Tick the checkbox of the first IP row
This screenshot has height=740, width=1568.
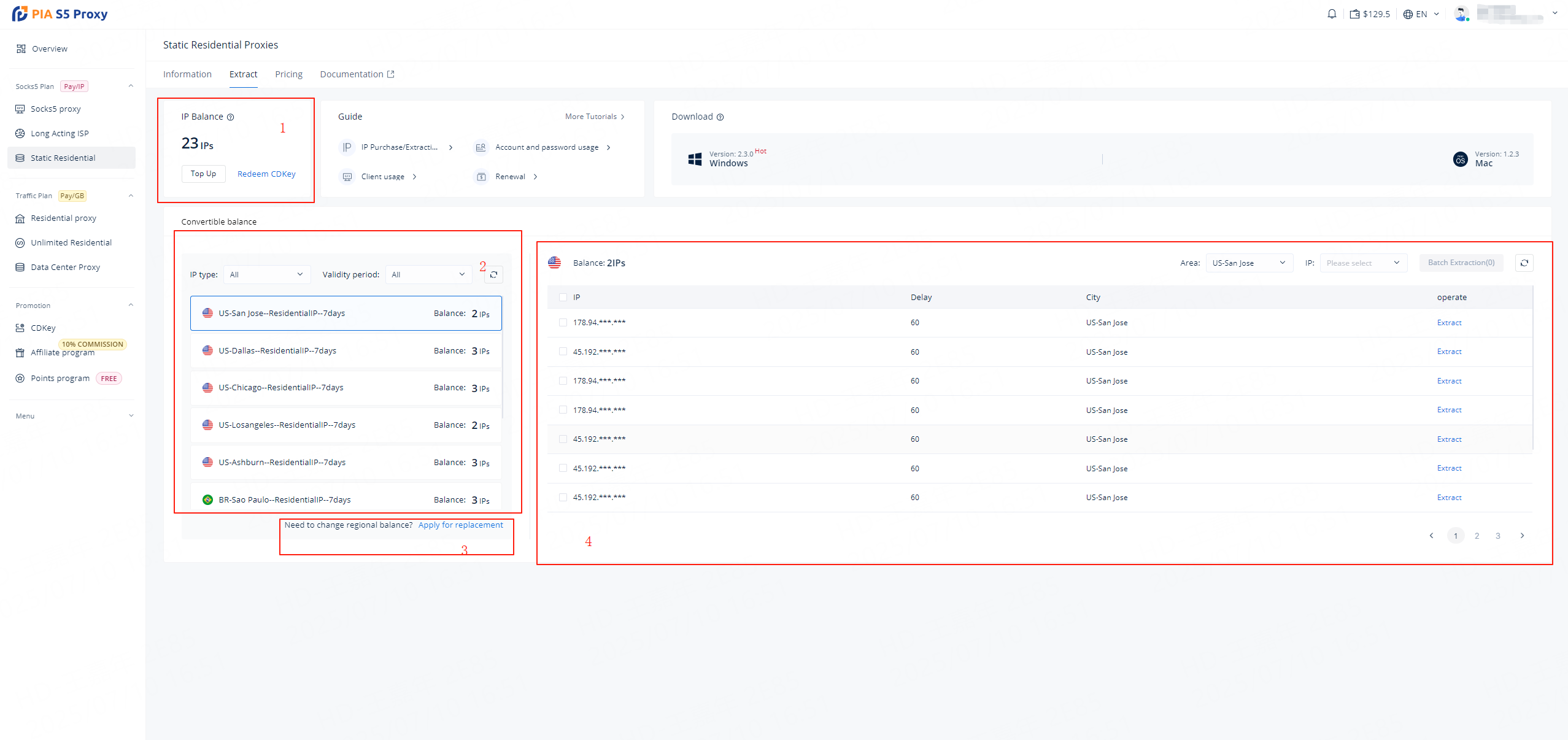pyautogui.click(x=563, y=323)
